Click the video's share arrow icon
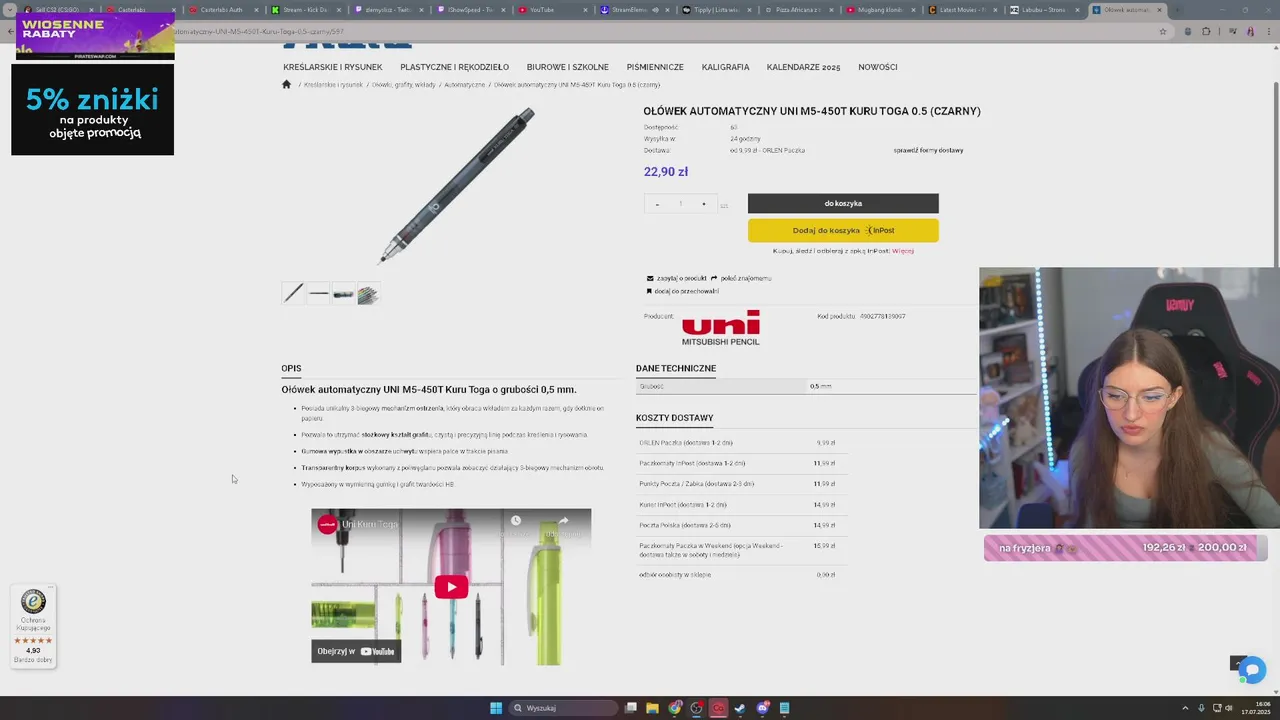 click(x=563, y=521)
